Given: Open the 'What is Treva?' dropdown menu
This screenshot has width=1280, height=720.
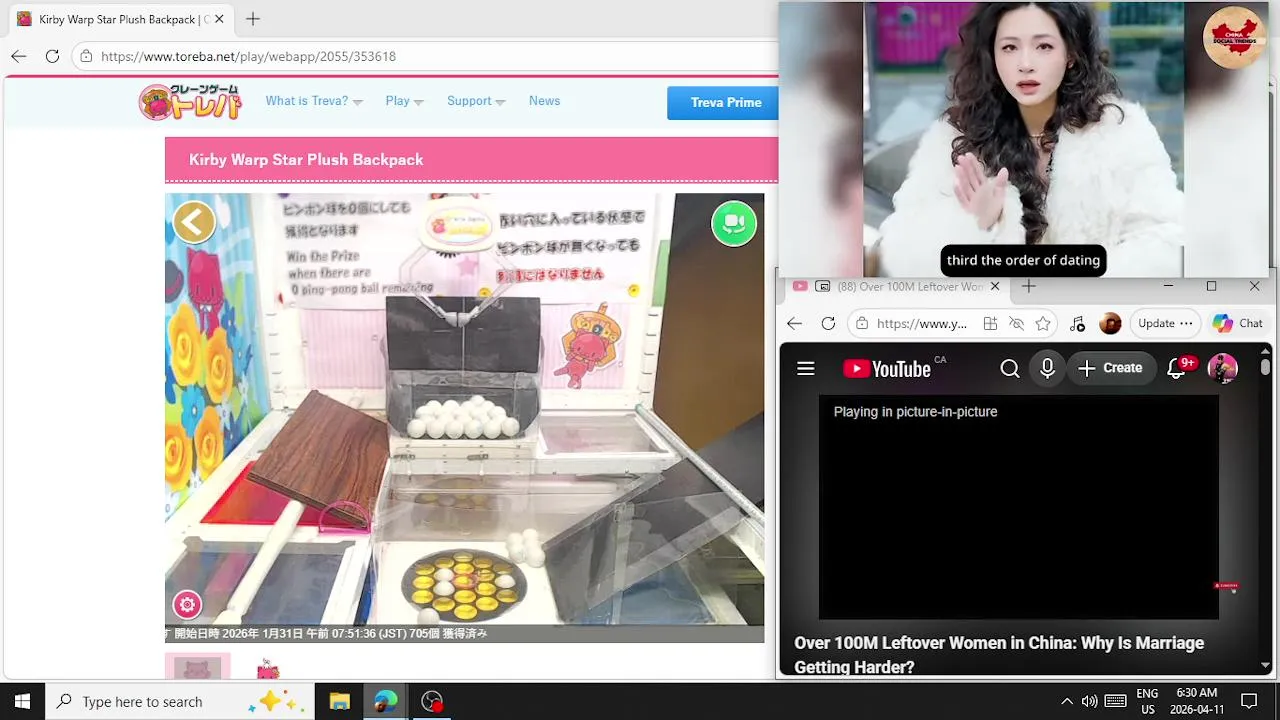Looking at the screenshot, I should click(x=314, y=101).
